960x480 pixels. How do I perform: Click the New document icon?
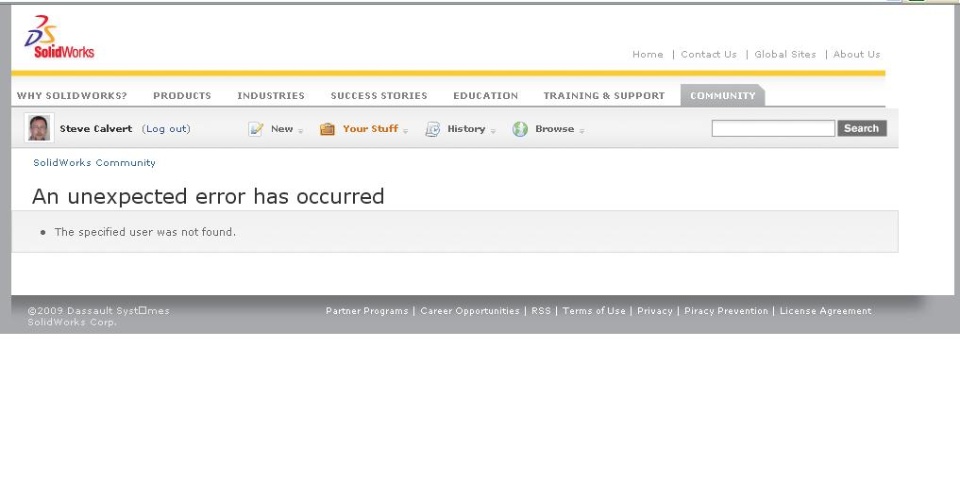(256, 129)
